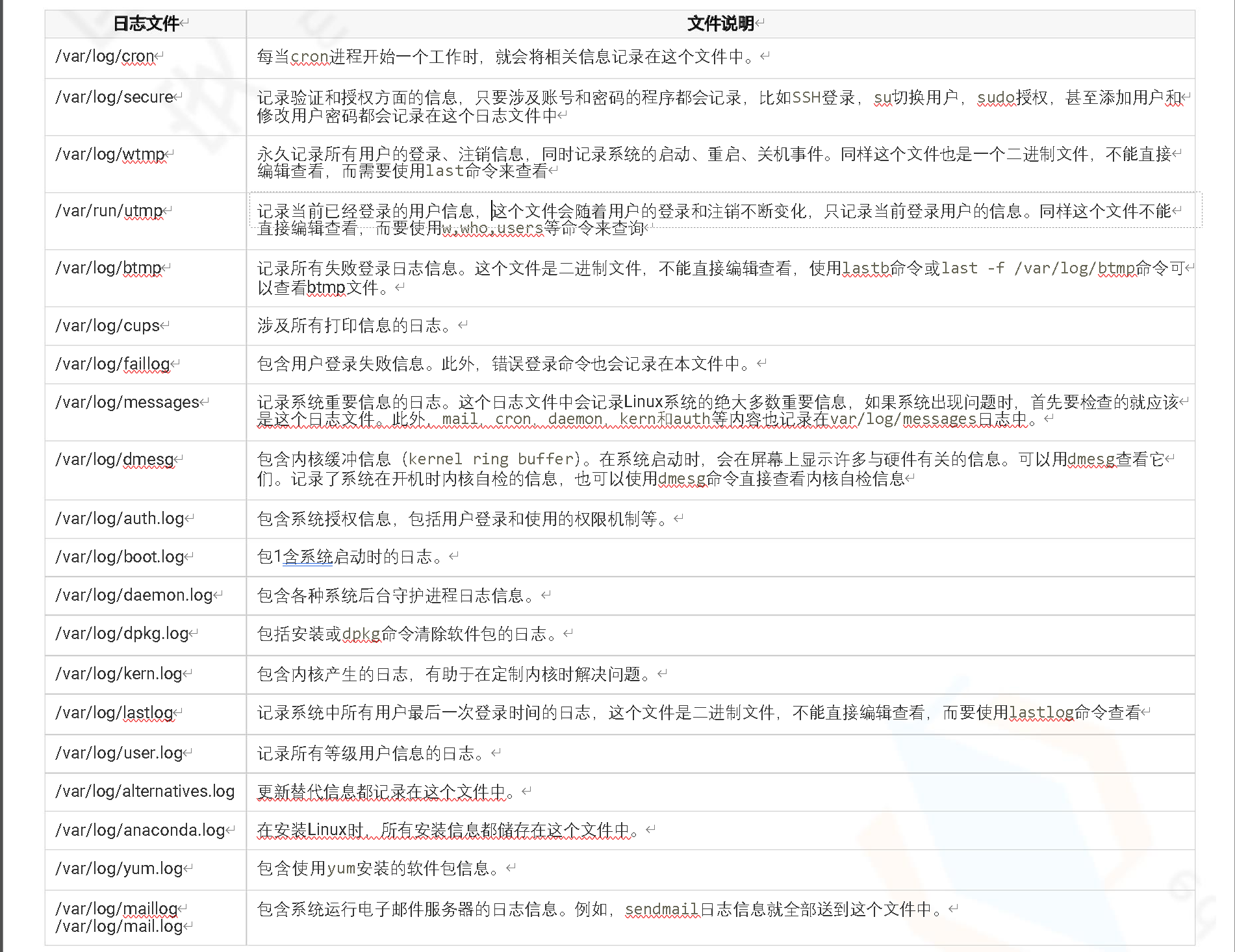Click the description 在安装Linux时，所有安装信息
Viewport: 1235px width, 952px height.
[x=449, y=830]
